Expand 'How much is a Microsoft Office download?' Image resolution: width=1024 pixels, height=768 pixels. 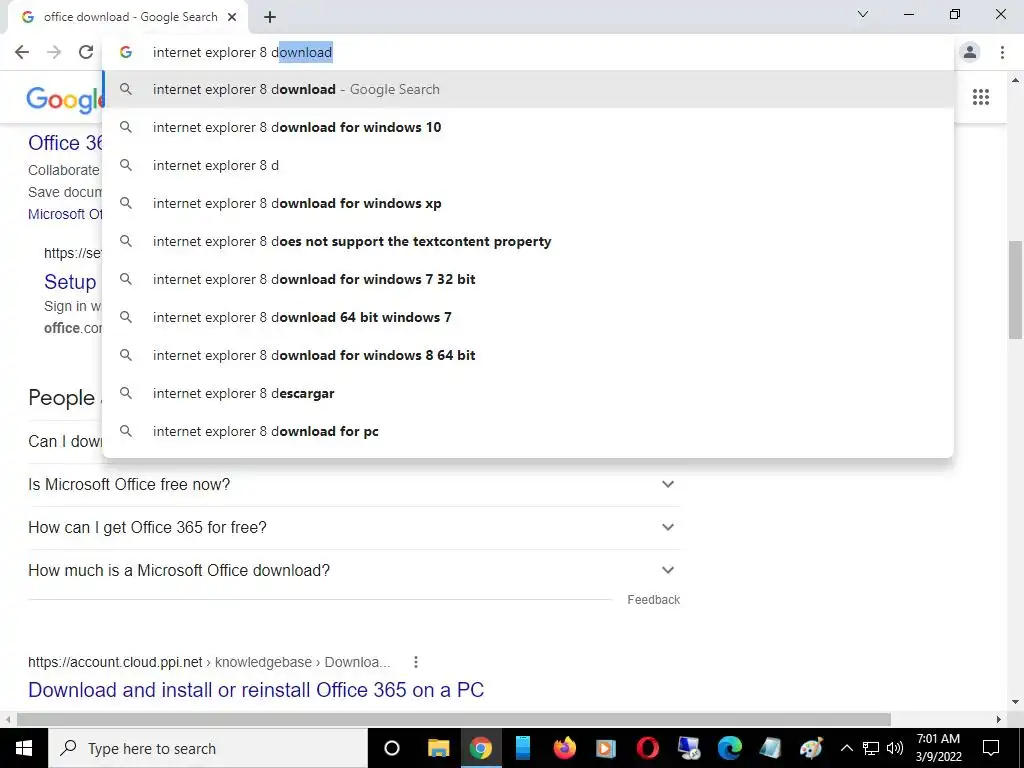point(354,570)
